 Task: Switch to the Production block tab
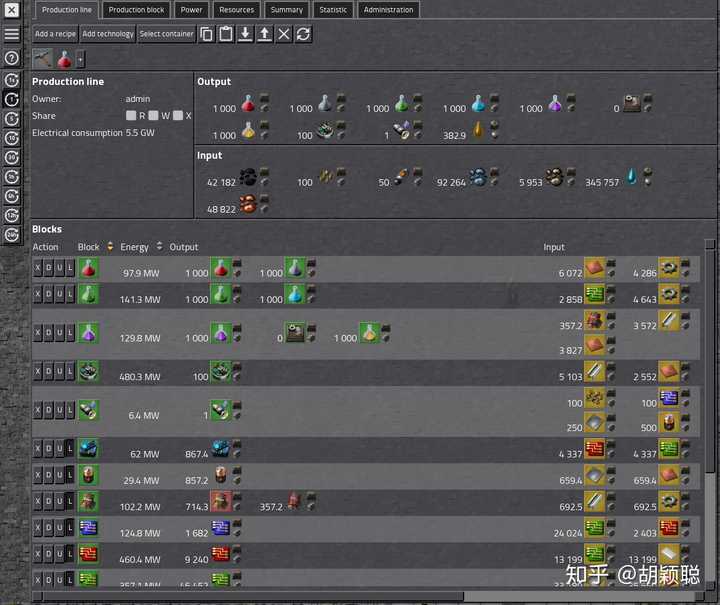(x=136, y=10)
